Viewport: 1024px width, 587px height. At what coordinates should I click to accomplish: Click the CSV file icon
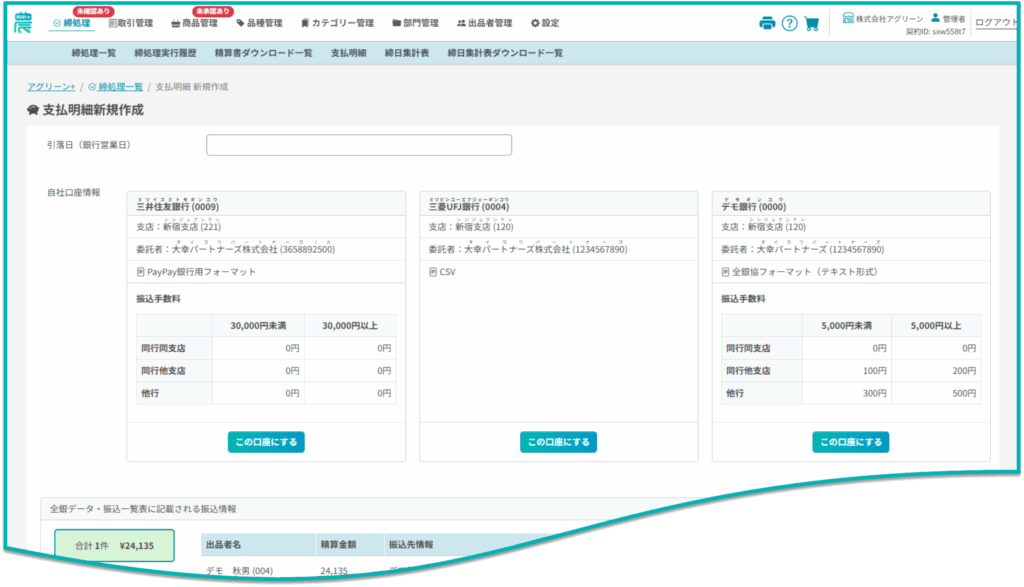[x=432, y=272]
